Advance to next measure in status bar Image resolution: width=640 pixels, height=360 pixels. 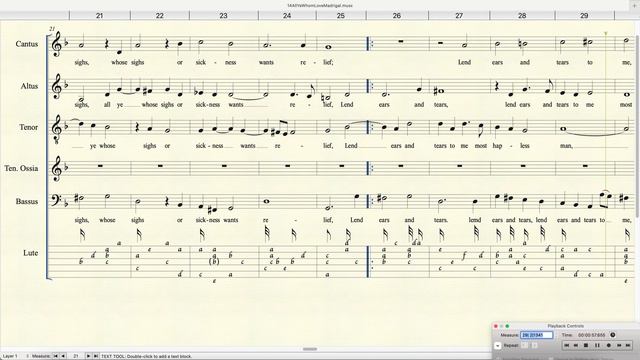88,356
